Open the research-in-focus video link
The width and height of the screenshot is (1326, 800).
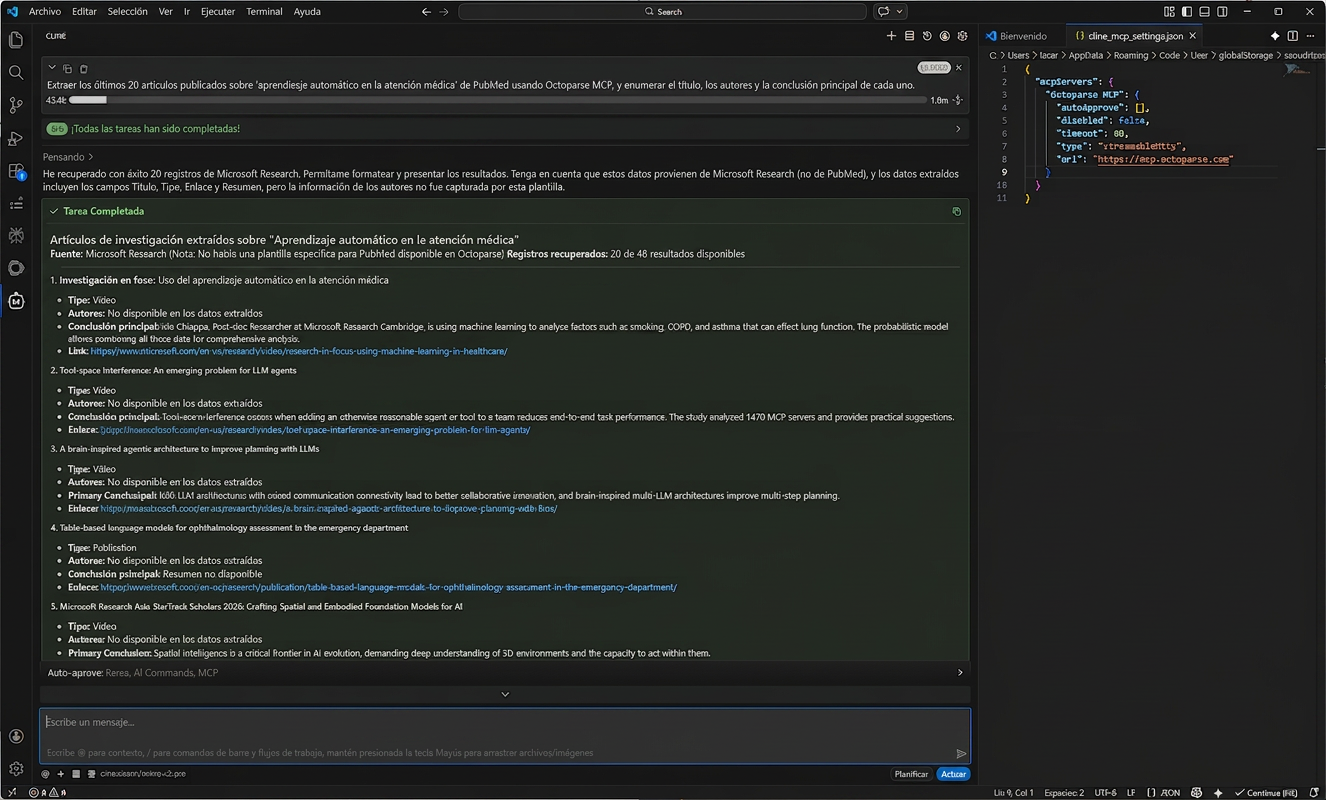(299, 351)
